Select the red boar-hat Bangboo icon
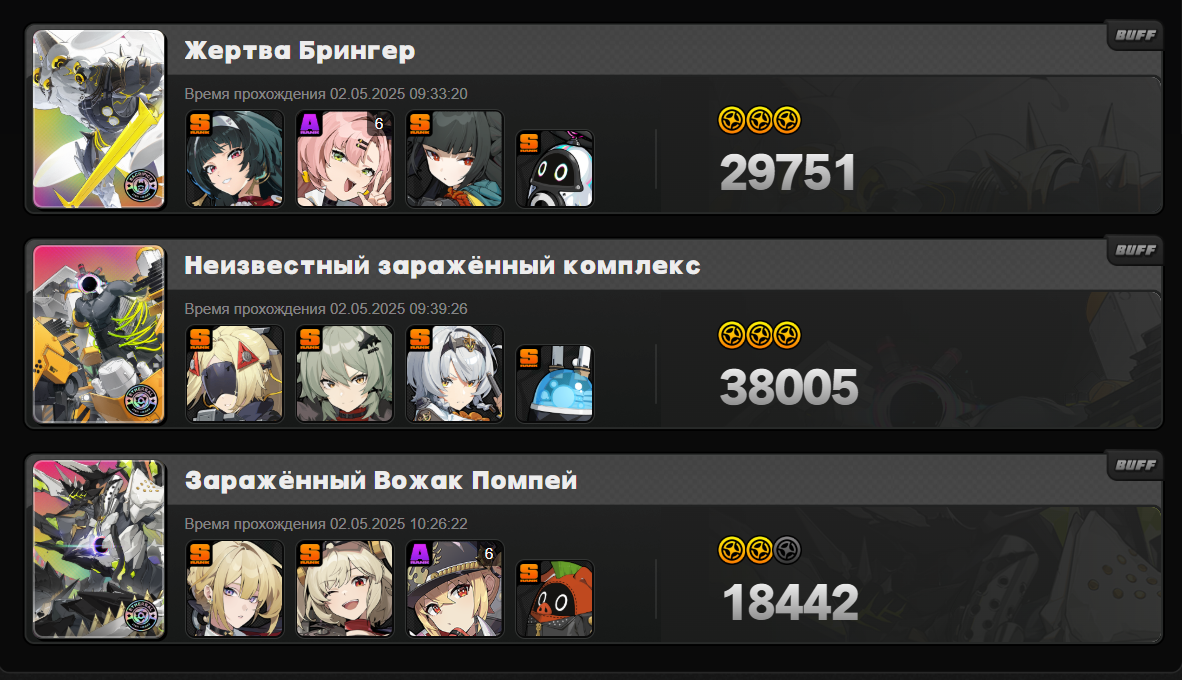Image resolution: width=1182 pixels, height=680 pixels. pyautogui.click(x=555, y=599)
